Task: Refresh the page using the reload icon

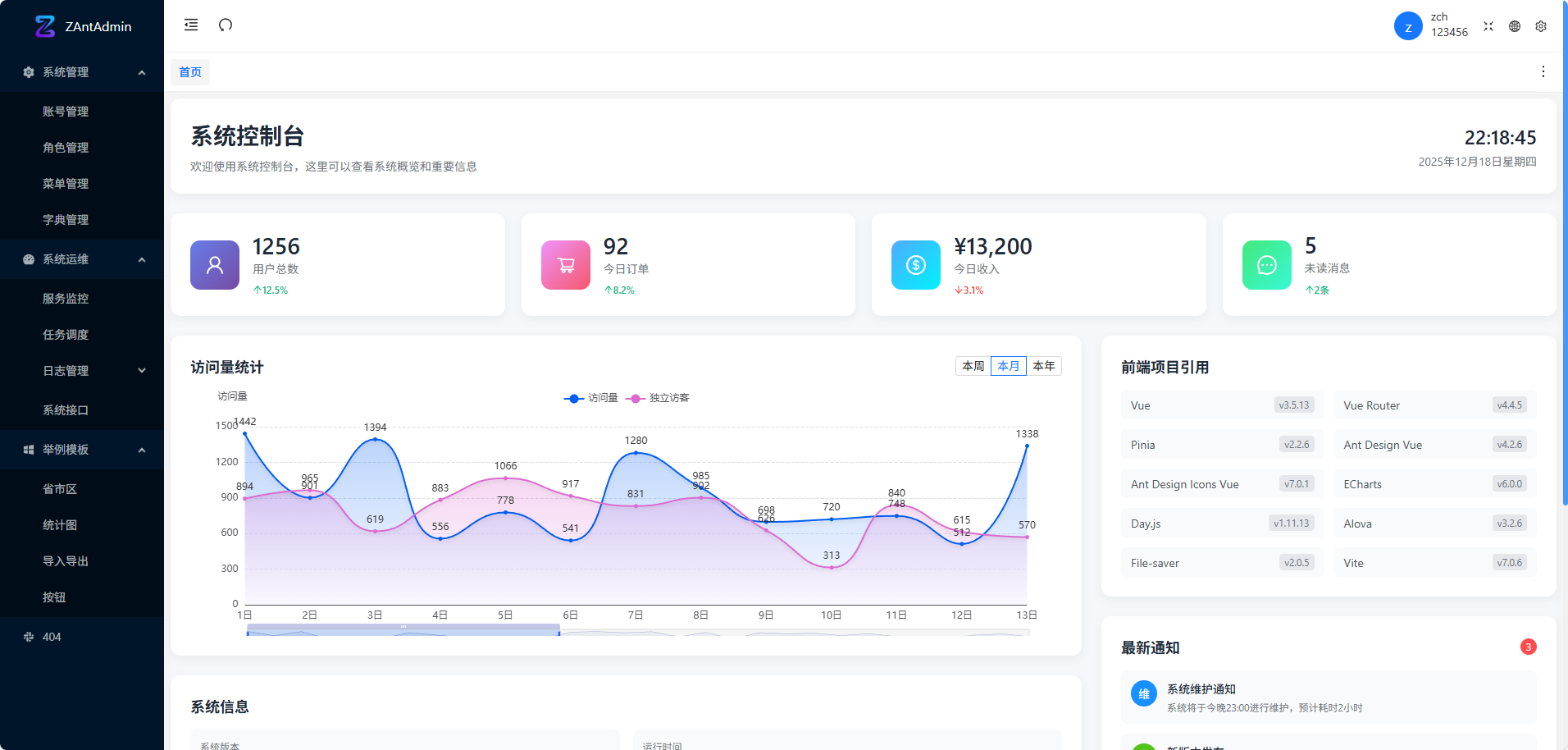Action: point(226,25)
